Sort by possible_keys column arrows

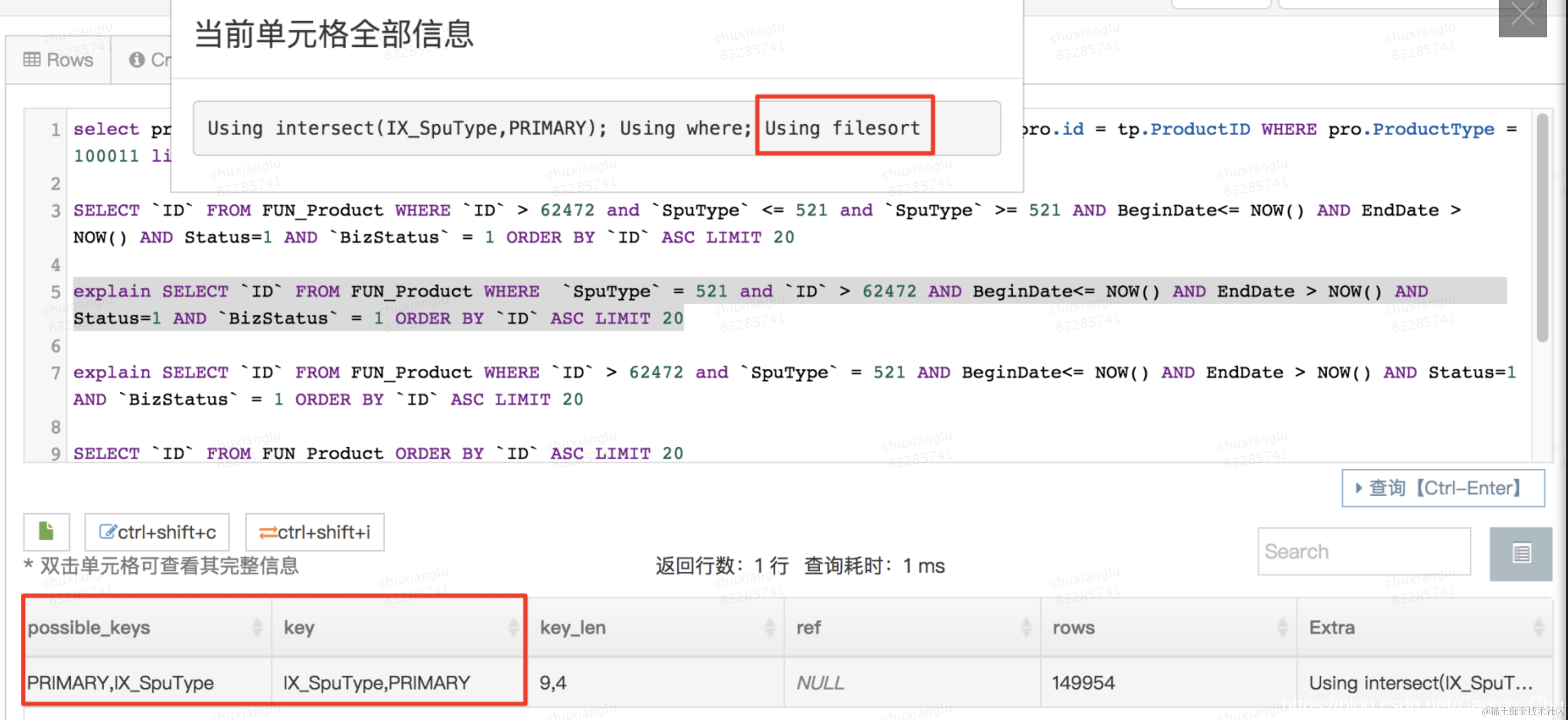(258, 627)
